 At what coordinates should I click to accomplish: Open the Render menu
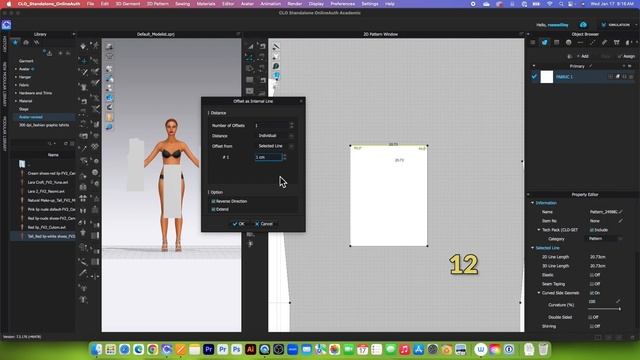tap(295, 4)
